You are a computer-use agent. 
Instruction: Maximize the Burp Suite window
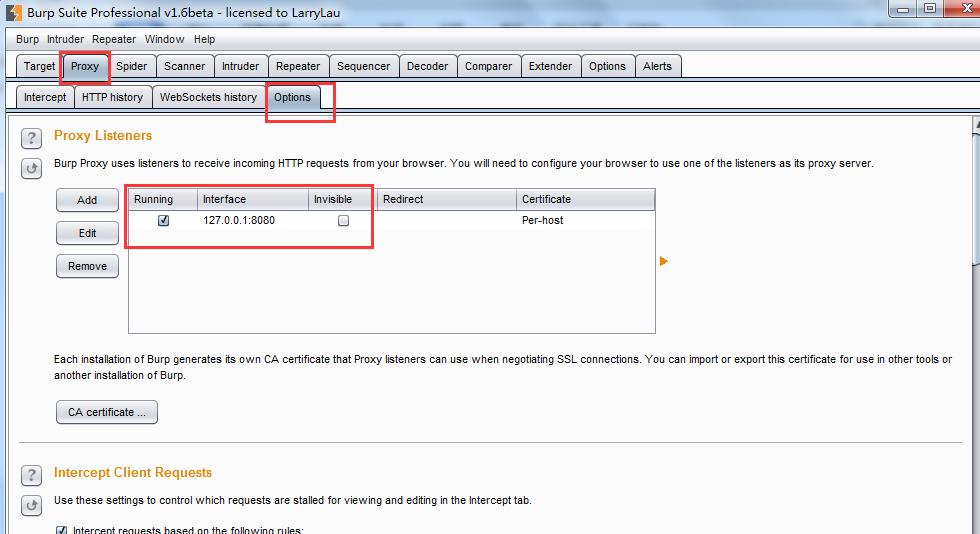(x=931, y=9)
